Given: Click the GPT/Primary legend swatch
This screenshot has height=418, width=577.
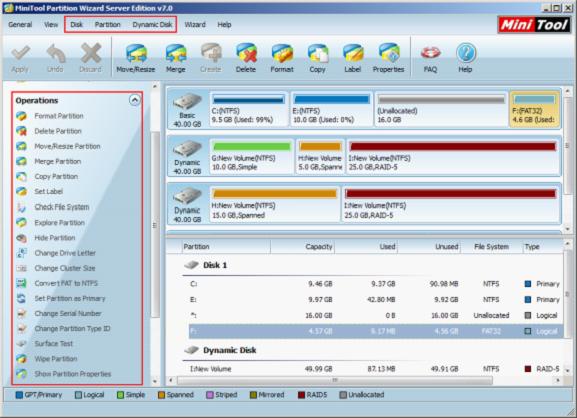Looking at the screenshot, I should pos(19,395).
